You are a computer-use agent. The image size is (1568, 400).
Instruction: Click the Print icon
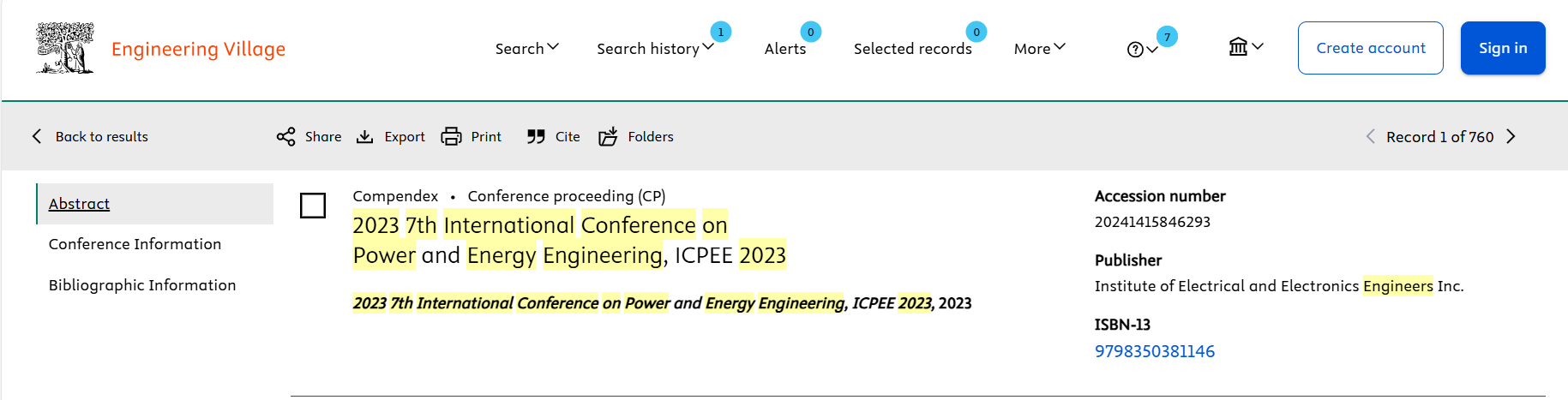coord(451,137)
